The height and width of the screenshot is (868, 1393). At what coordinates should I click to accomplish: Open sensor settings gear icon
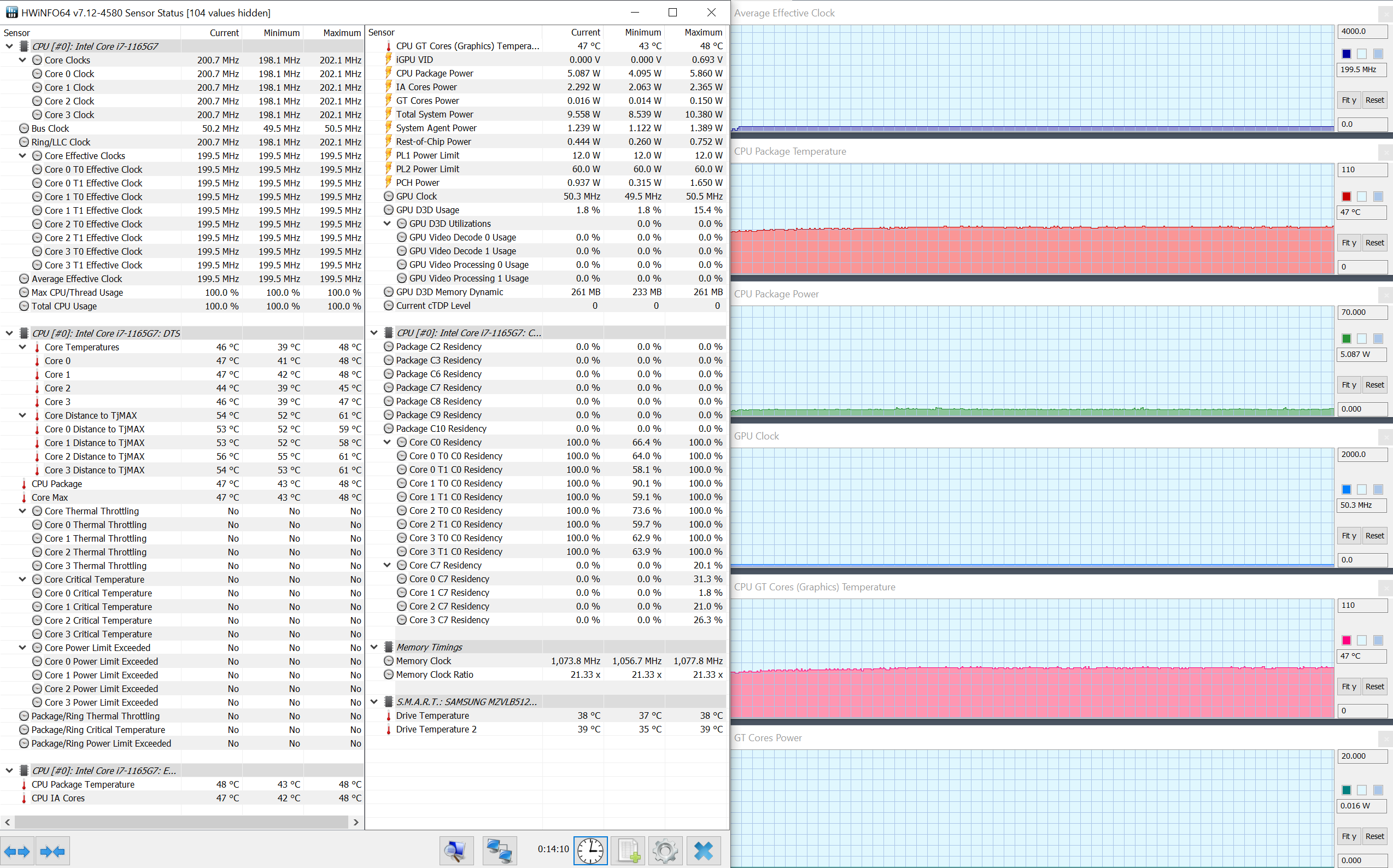pyautogui.click(x=665, y=851)
